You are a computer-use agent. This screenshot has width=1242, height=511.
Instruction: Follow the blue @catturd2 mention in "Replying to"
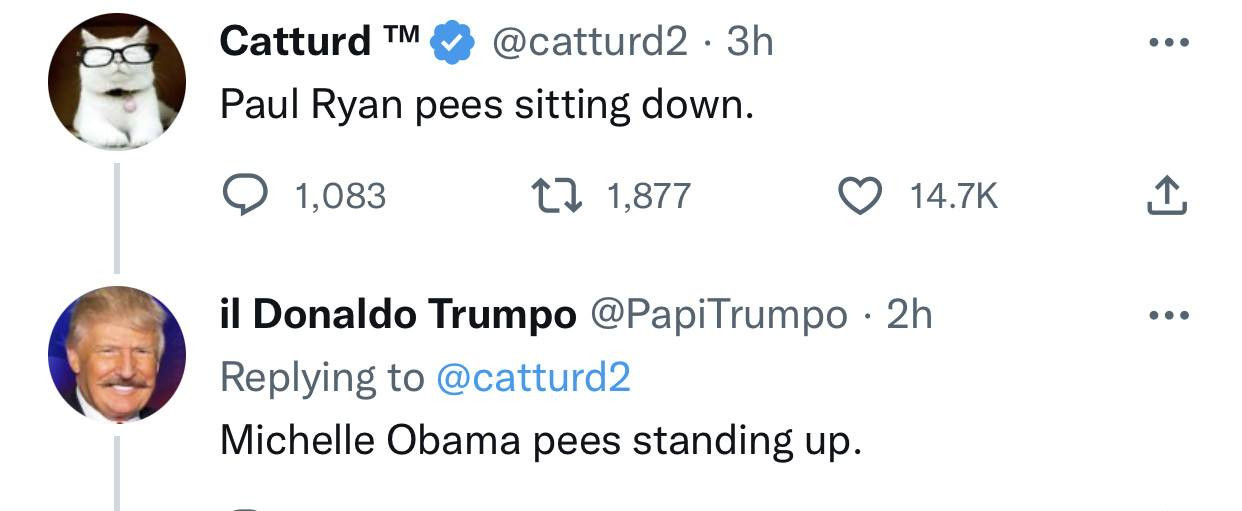coord(533,377)
